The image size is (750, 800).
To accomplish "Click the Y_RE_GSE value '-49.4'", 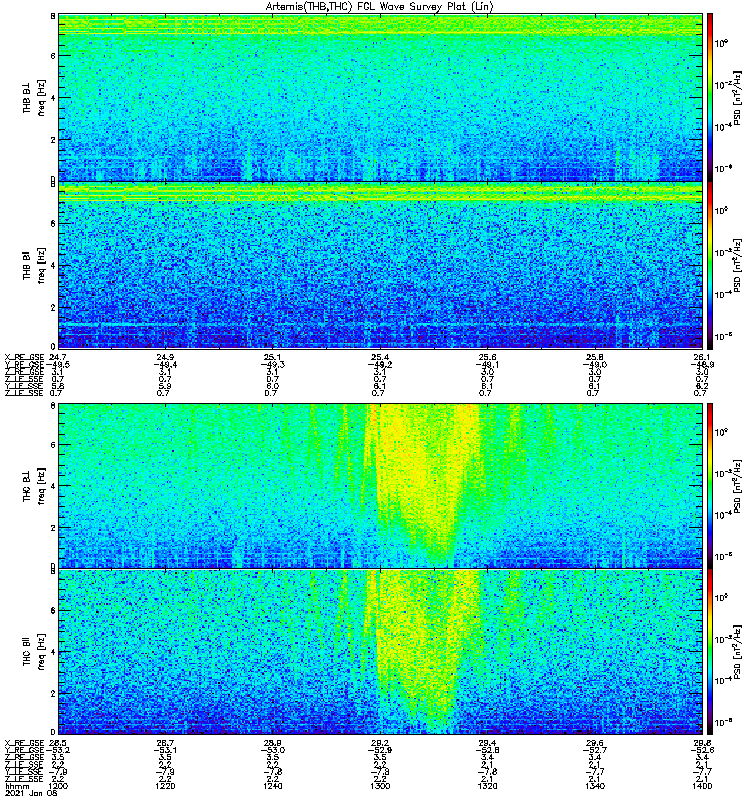I will point(165,364).
